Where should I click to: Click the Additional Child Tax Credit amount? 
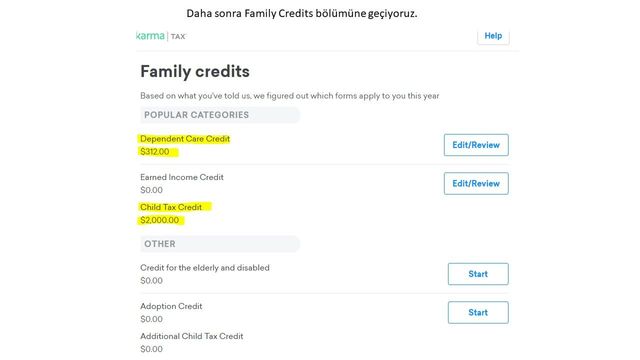(x=151, y=349)
